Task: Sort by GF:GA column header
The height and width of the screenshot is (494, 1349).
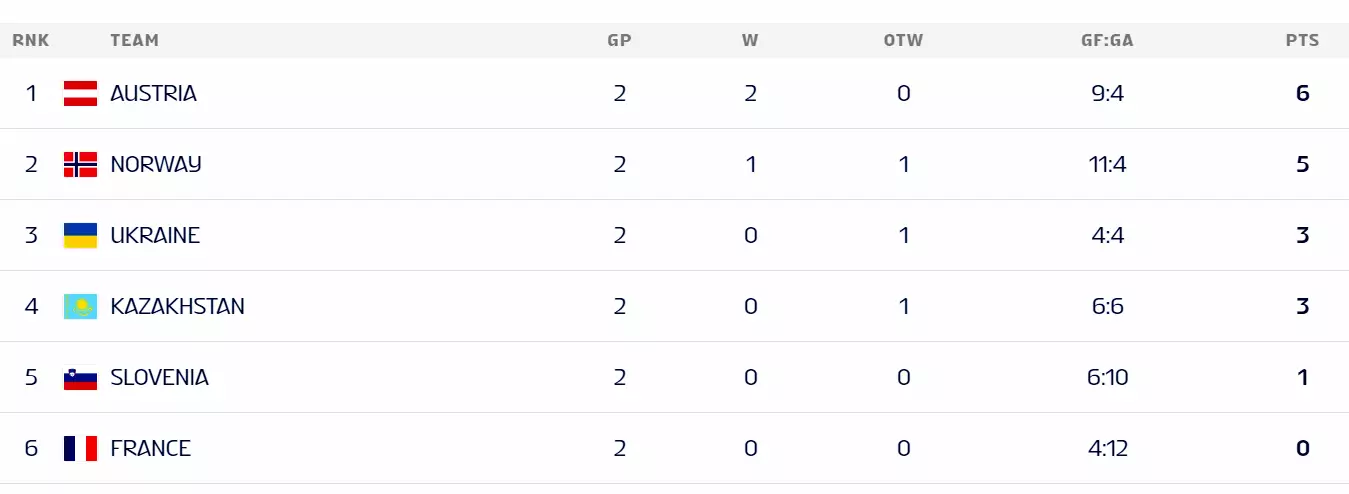Action: (1107, 41)
